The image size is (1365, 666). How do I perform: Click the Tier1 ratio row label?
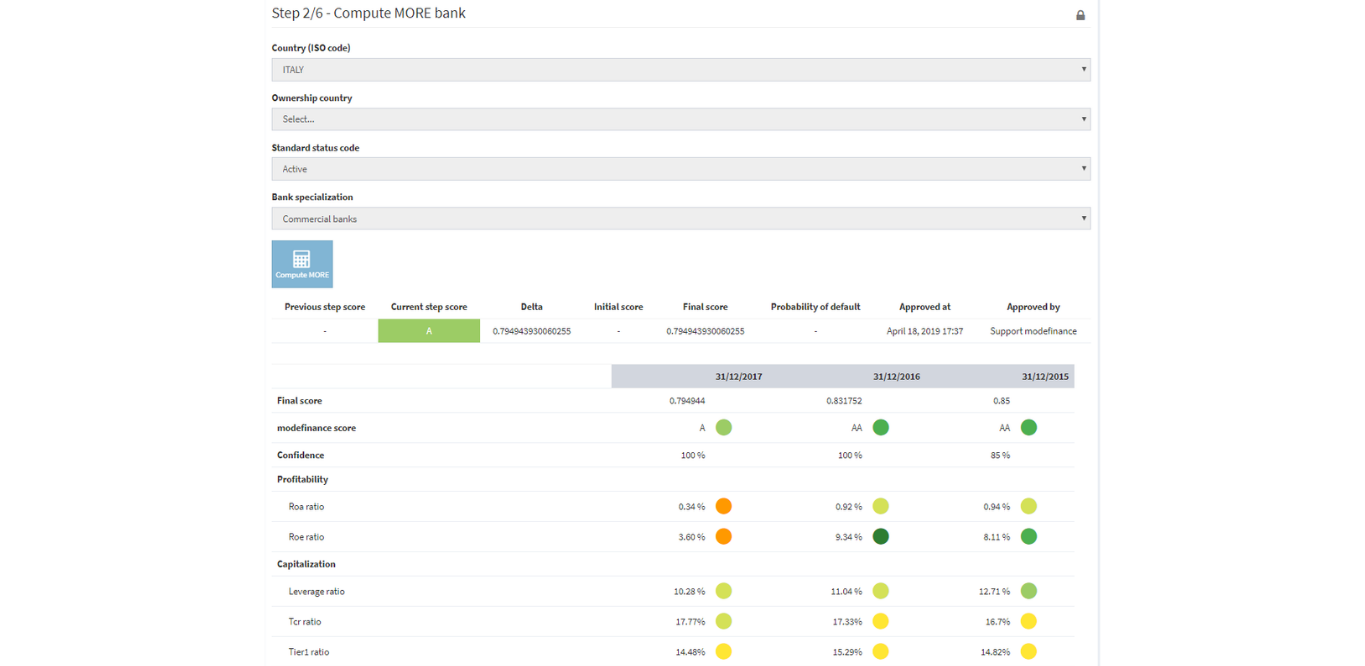coord(309,652)
